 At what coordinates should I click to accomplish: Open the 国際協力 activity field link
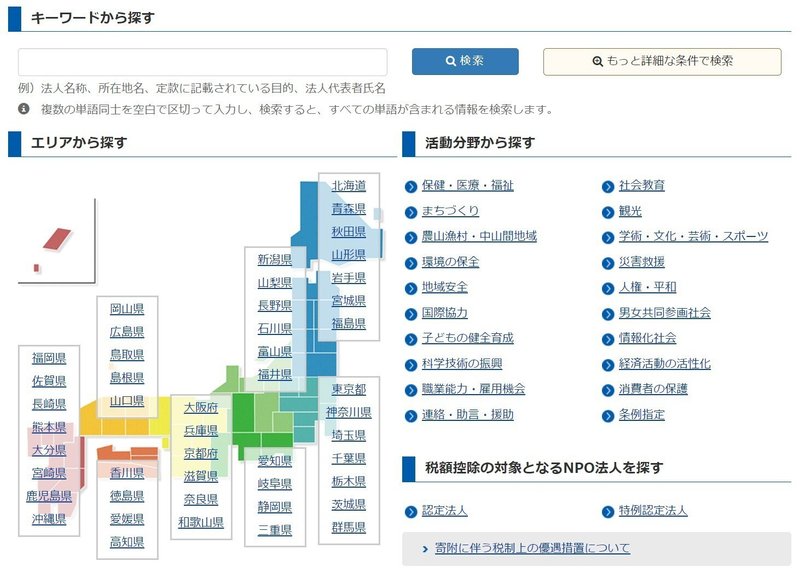click(445, 313)
